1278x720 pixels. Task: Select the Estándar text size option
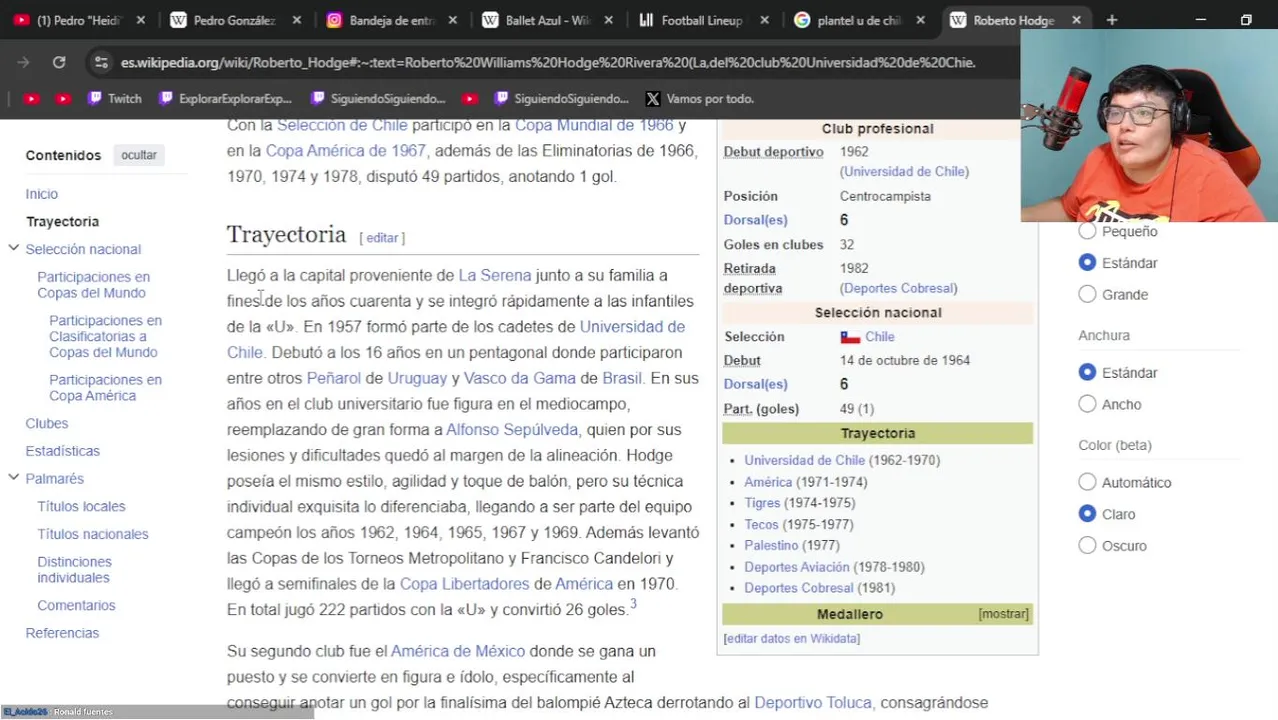point(1087,263)
